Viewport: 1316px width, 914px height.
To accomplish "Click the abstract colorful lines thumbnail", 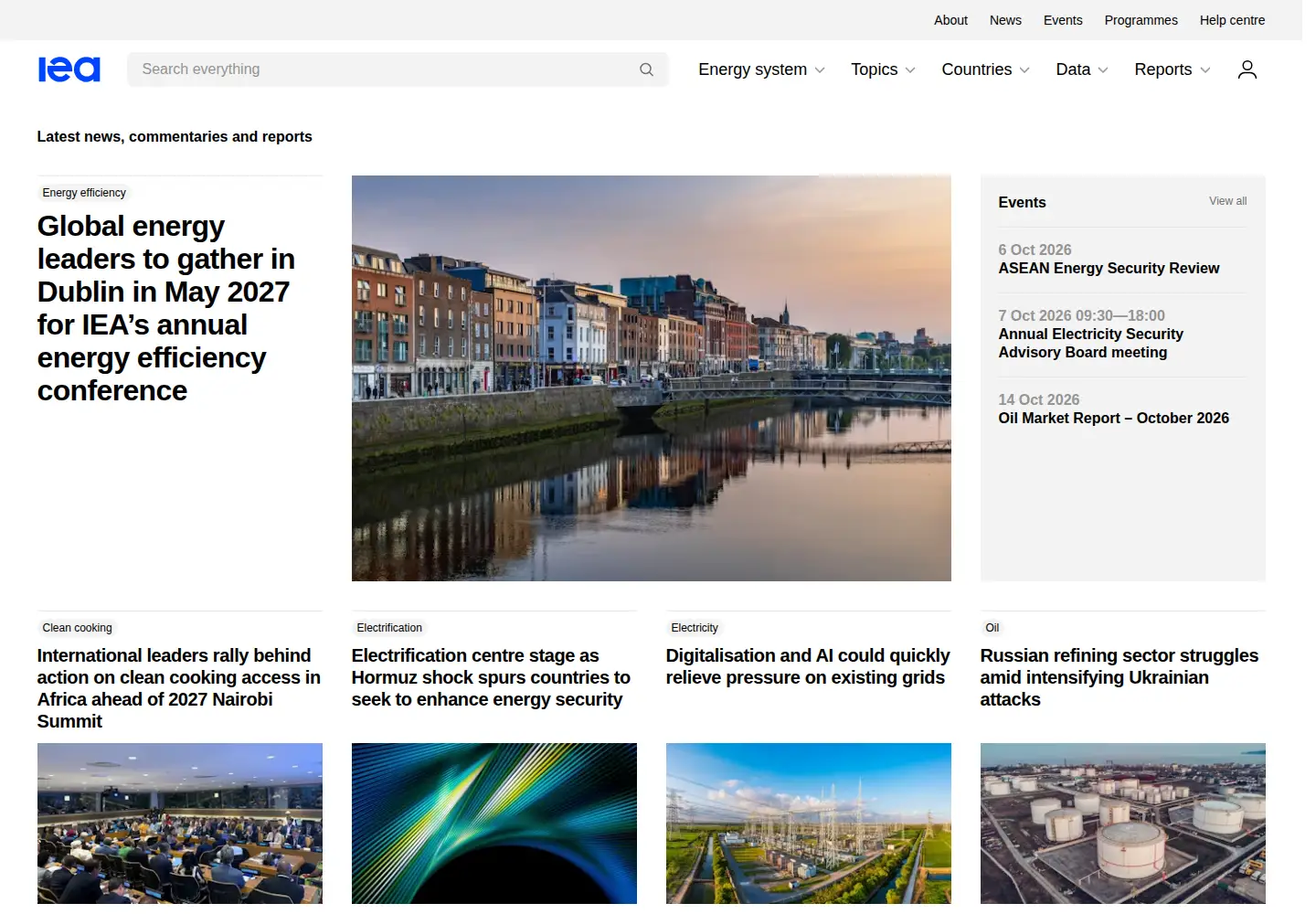I will [494, 824].
